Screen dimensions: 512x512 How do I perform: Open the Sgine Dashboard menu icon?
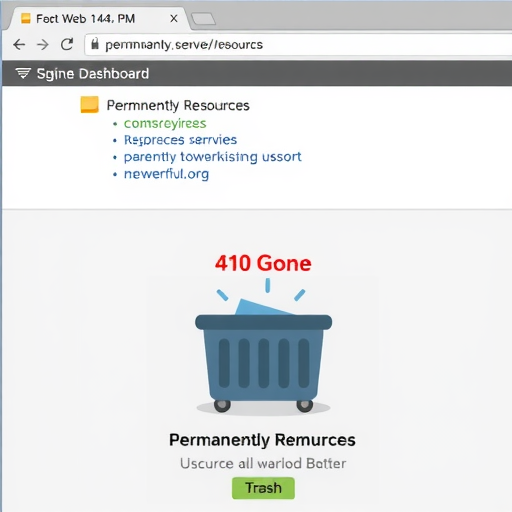[x=23, y=73]
